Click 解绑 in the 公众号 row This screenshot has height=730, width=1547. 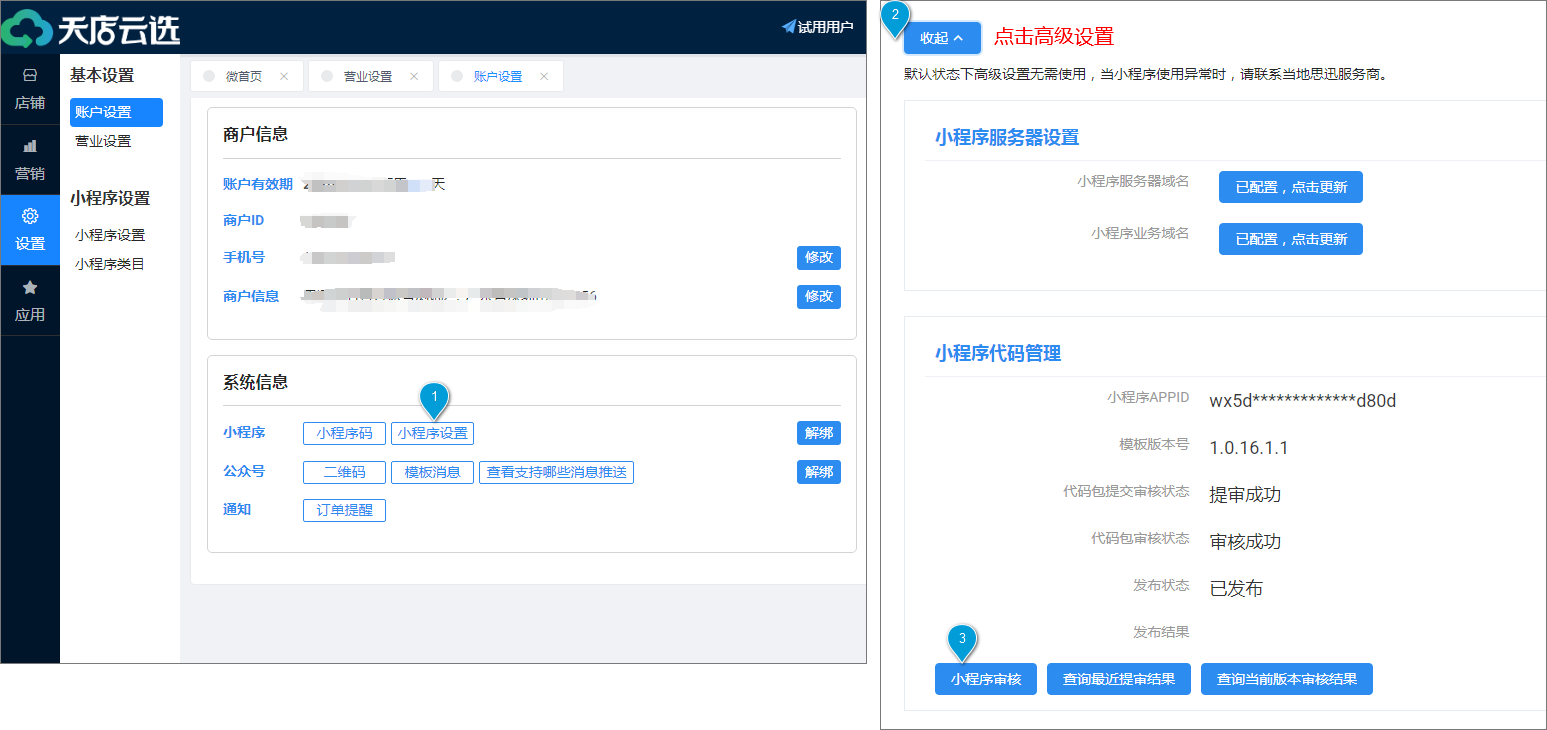coord(819,472)
